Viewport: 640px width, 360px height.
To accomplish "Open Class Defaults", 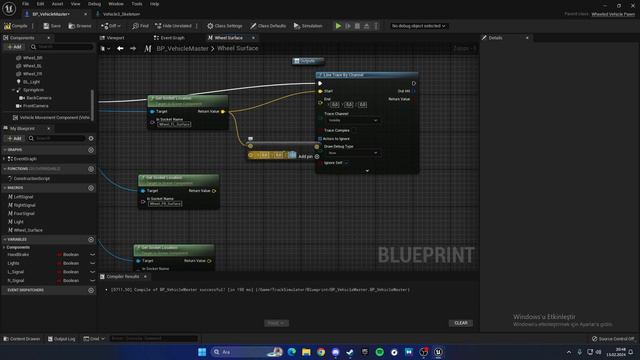I will click(x=268, y=26).
